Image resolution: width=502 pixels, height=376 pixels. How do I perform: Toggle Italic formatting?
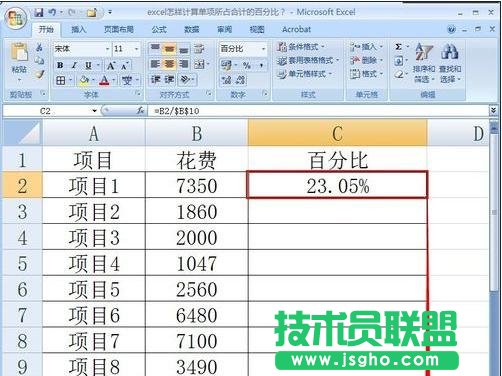pos(74,65)
